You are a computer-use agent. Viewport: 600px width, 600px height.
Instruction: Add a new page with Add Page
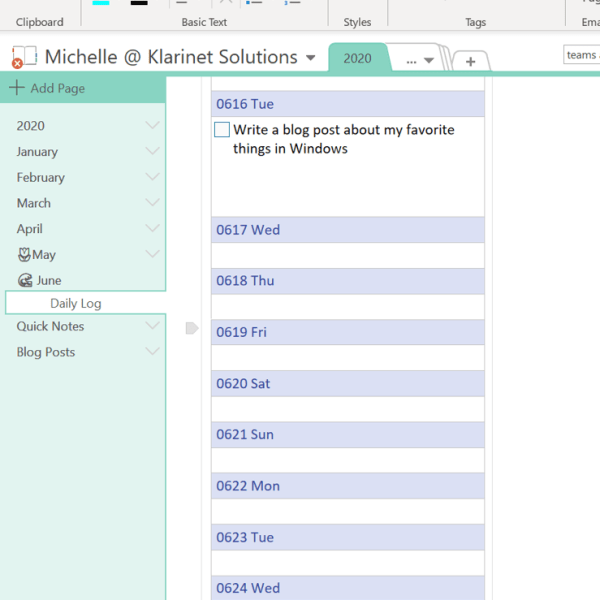83,88
